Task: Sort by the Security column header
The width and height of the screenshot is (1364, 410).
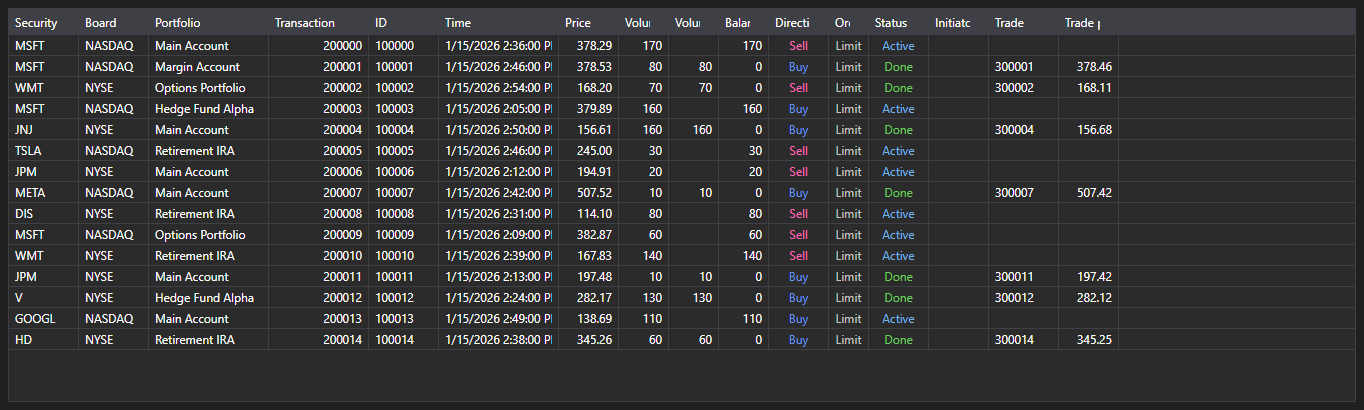Action: click(x=43, y=22)
